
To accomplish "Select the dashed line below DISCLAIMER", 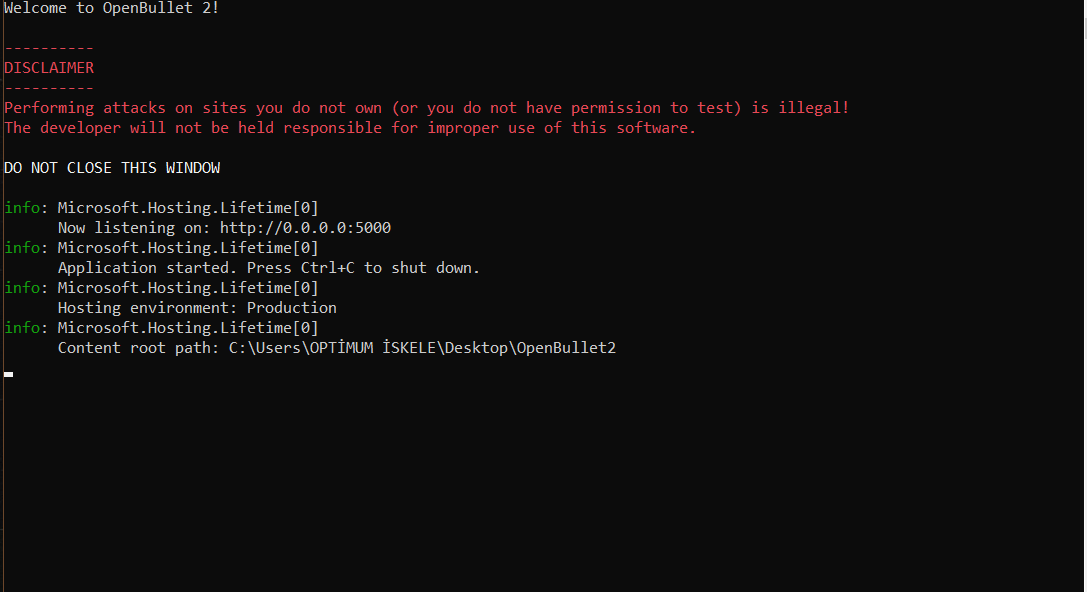I will (49, 88).
